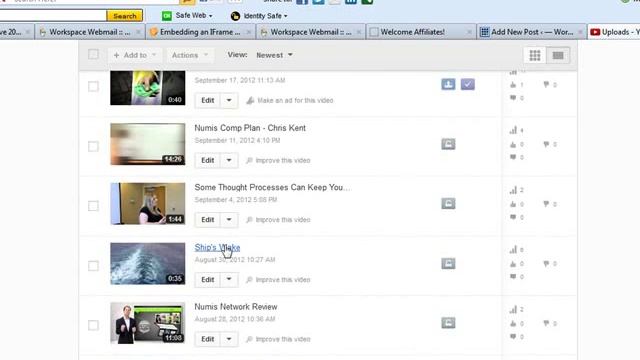This screenshot has height=360, width=640.
Task: Click the blue checkmark icon on the first video row
Action: [x=468, y=84]
